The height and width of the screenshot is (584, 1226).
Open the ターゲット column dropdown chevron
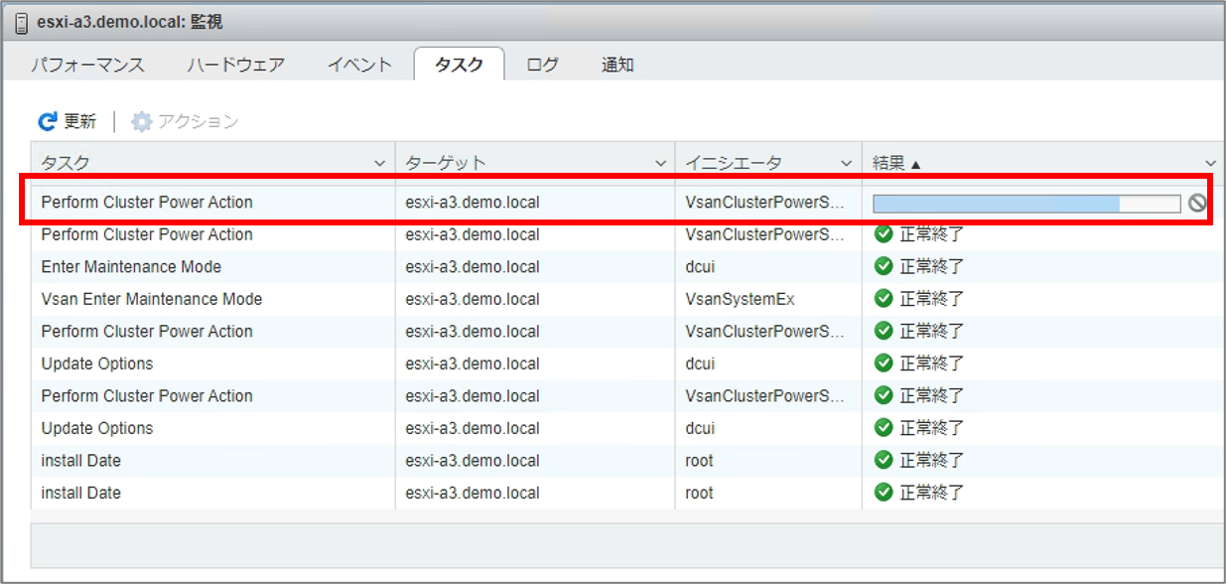tap(660, 163)
